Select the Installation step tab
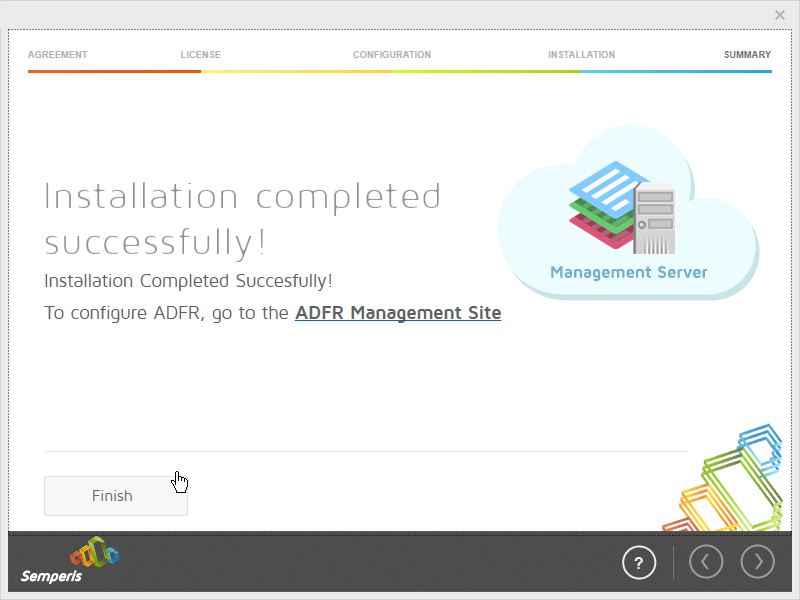This screenshot has height=600, width=800. pyautogui.click(x=582, y=55)
